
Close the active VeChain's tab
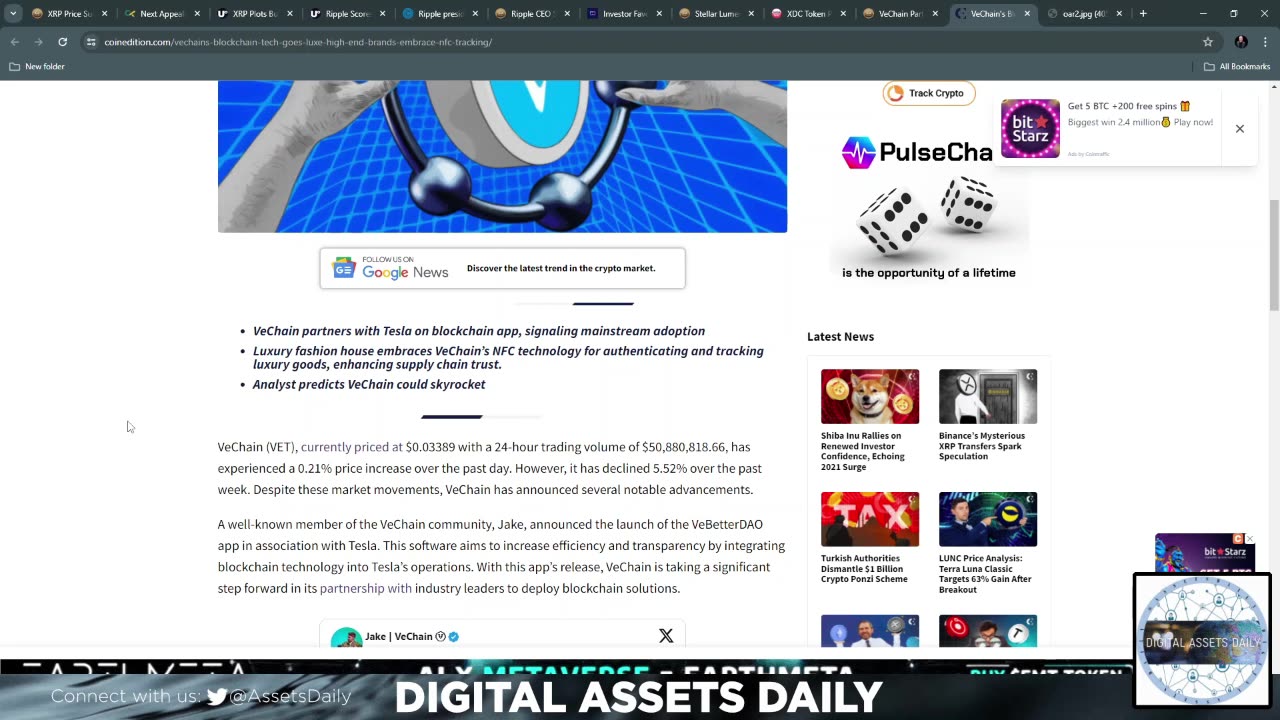[1027, 14]
